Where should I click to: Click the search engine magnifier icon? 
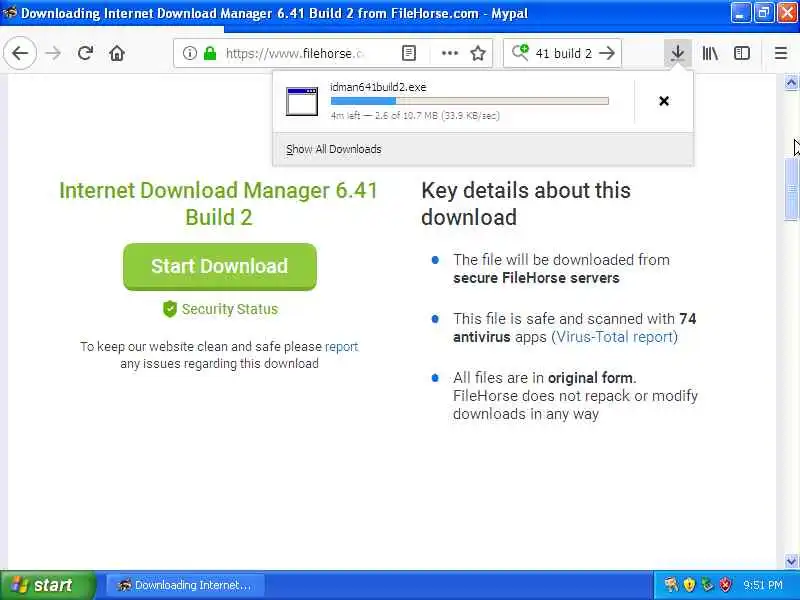pos(520,52)
